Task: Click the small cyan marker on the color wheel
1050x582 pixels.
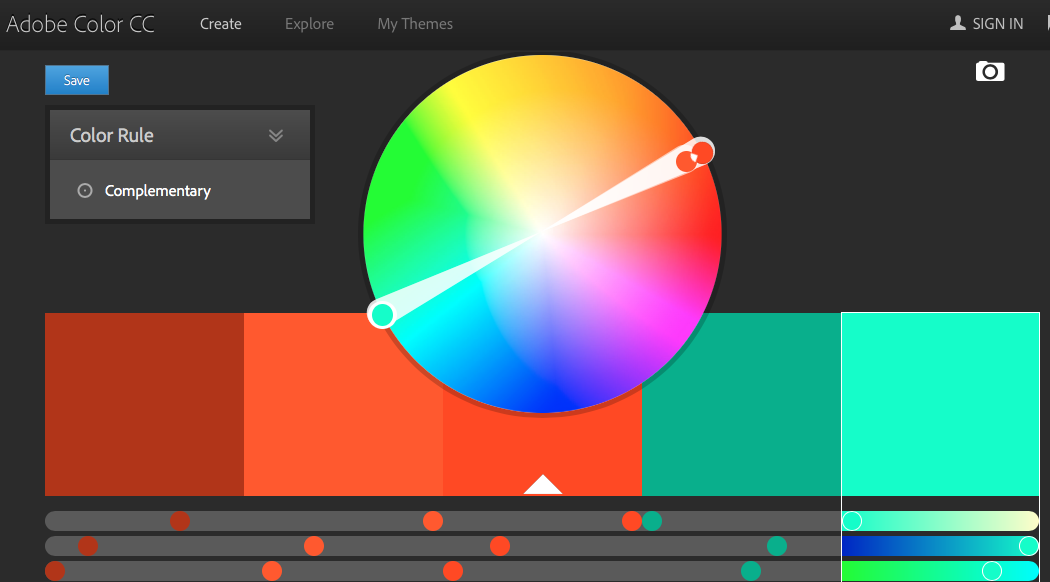Action: 381,314
